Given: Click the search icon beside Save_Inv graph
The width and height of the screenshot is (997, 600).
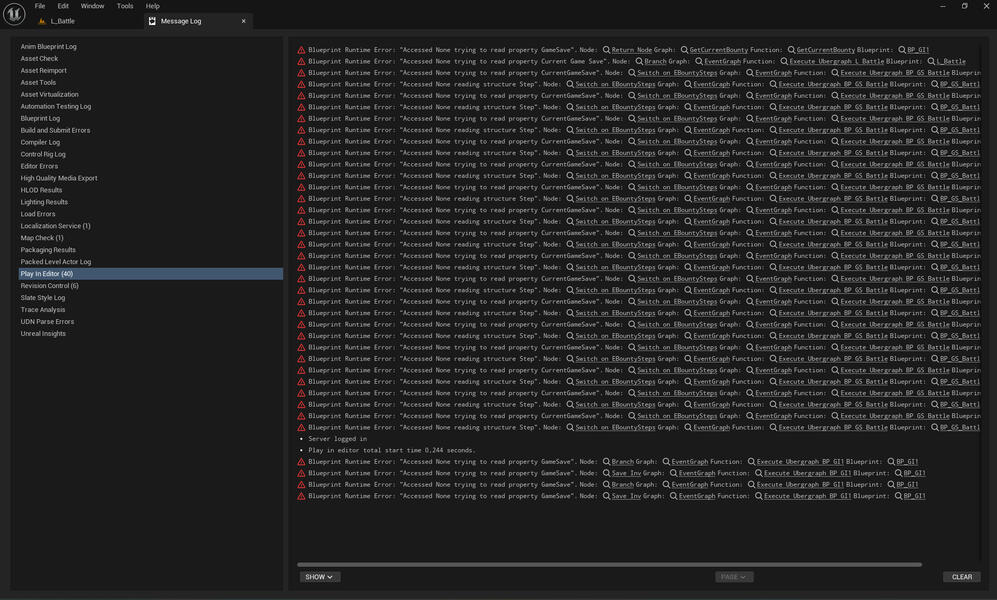Looking at the screenshot, I should click(606, 472).
